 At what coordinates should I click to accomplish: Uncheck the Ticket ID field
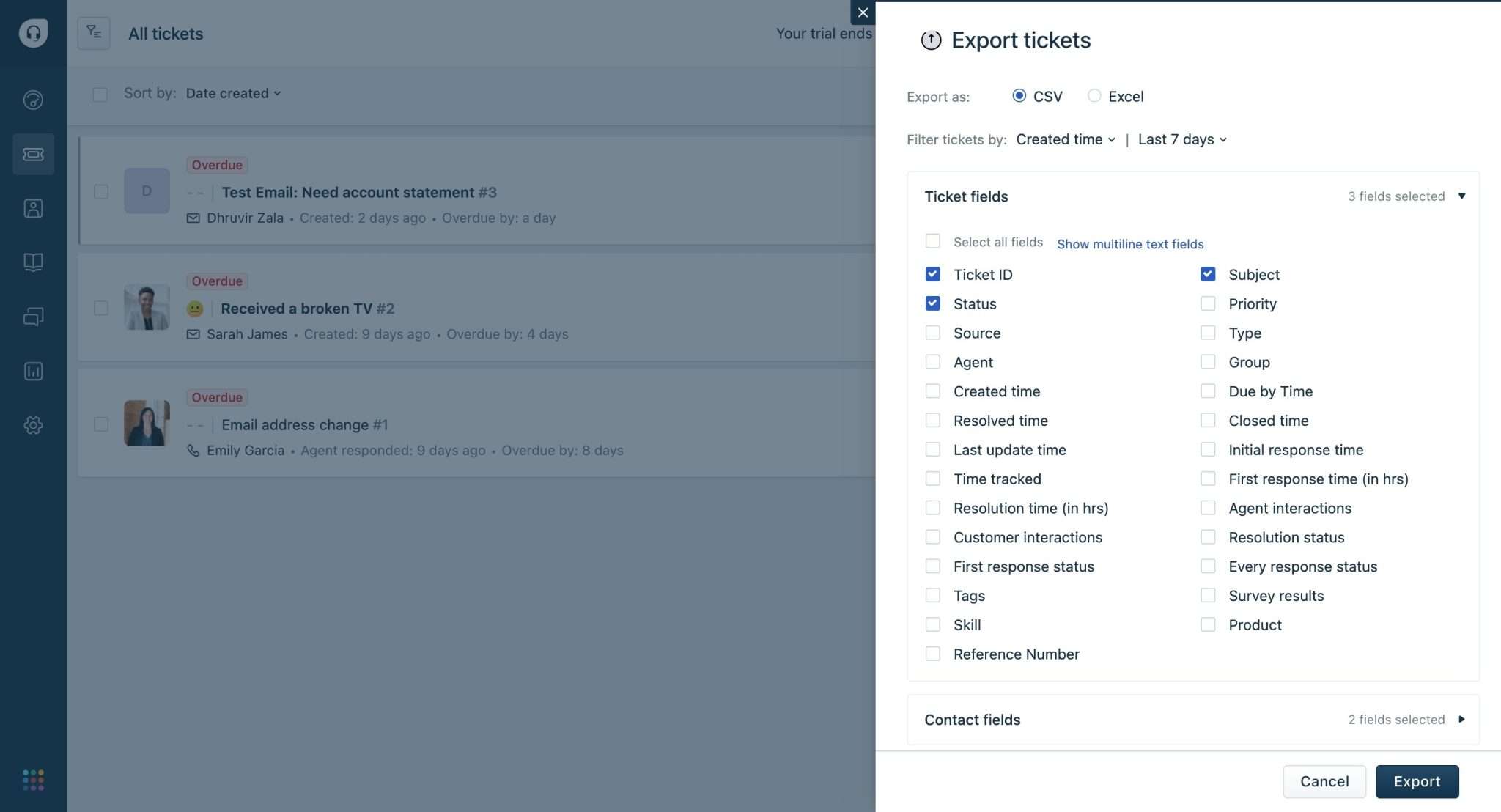coord(933,274)
